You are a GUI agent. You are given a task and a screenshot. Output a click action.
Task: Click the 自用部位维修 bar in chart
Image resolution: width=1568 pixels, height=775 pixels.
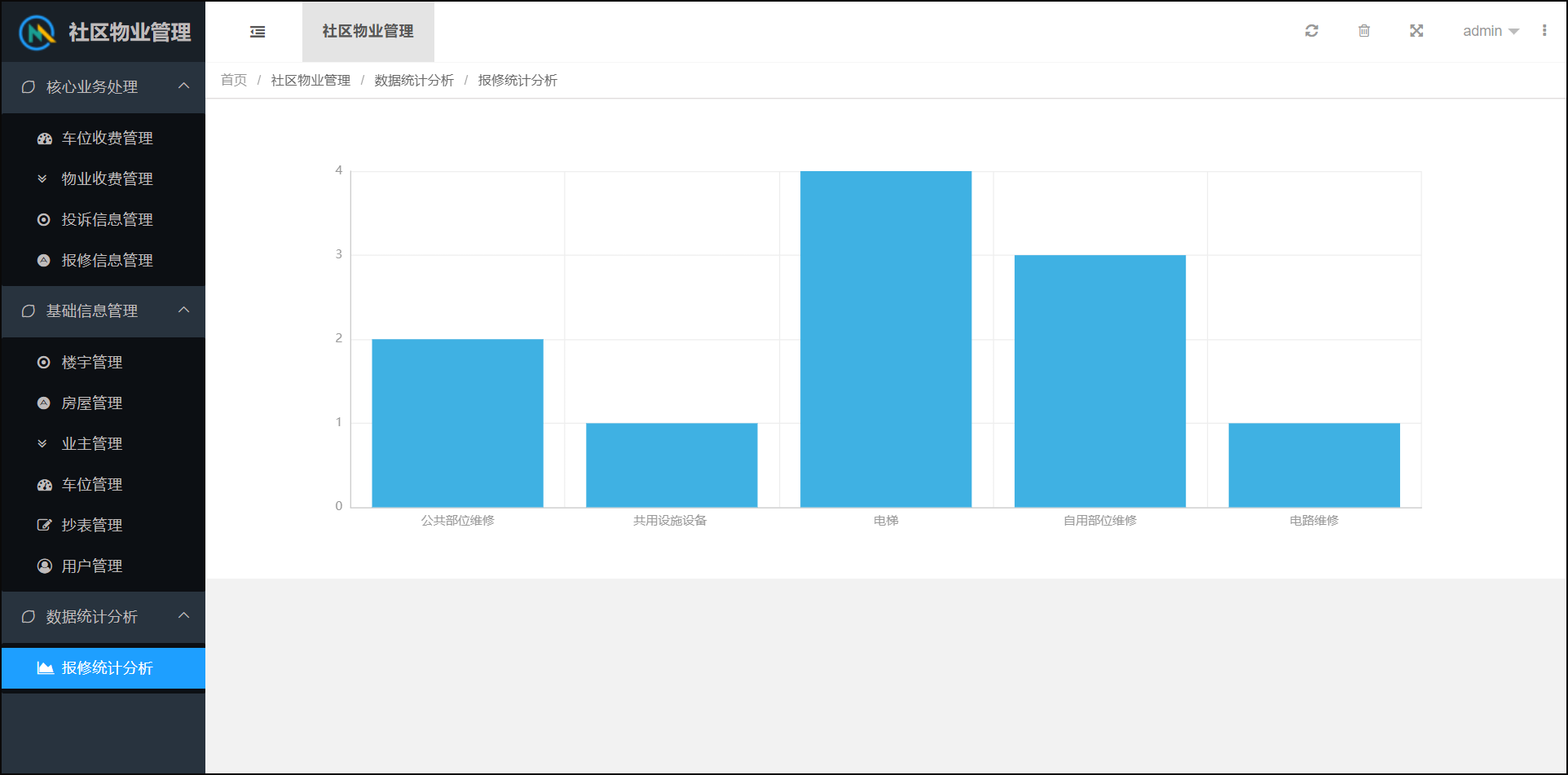tap(1100, 381)
